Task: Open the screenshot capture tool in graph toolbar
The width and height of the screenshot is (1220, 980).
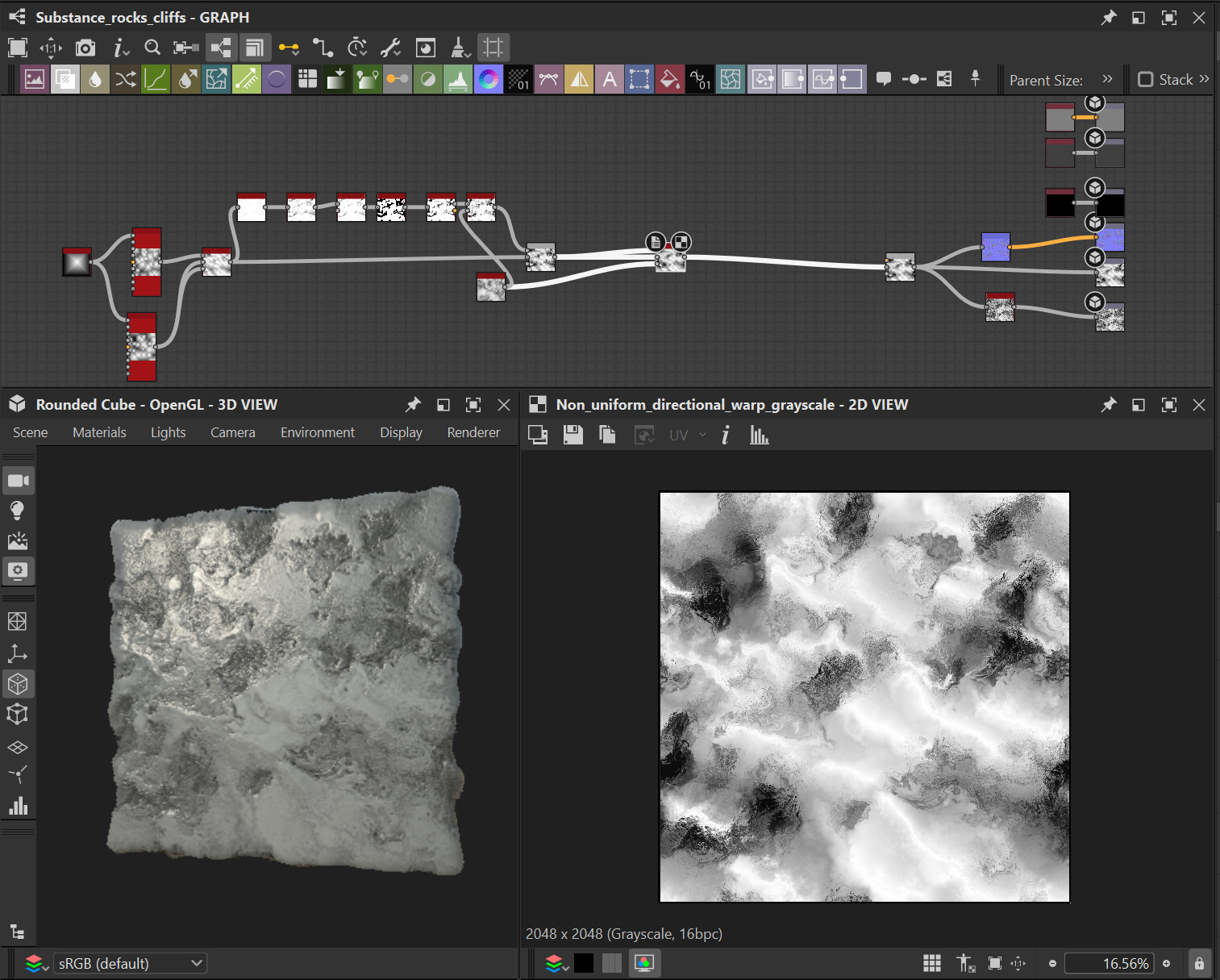Action: 86,47
